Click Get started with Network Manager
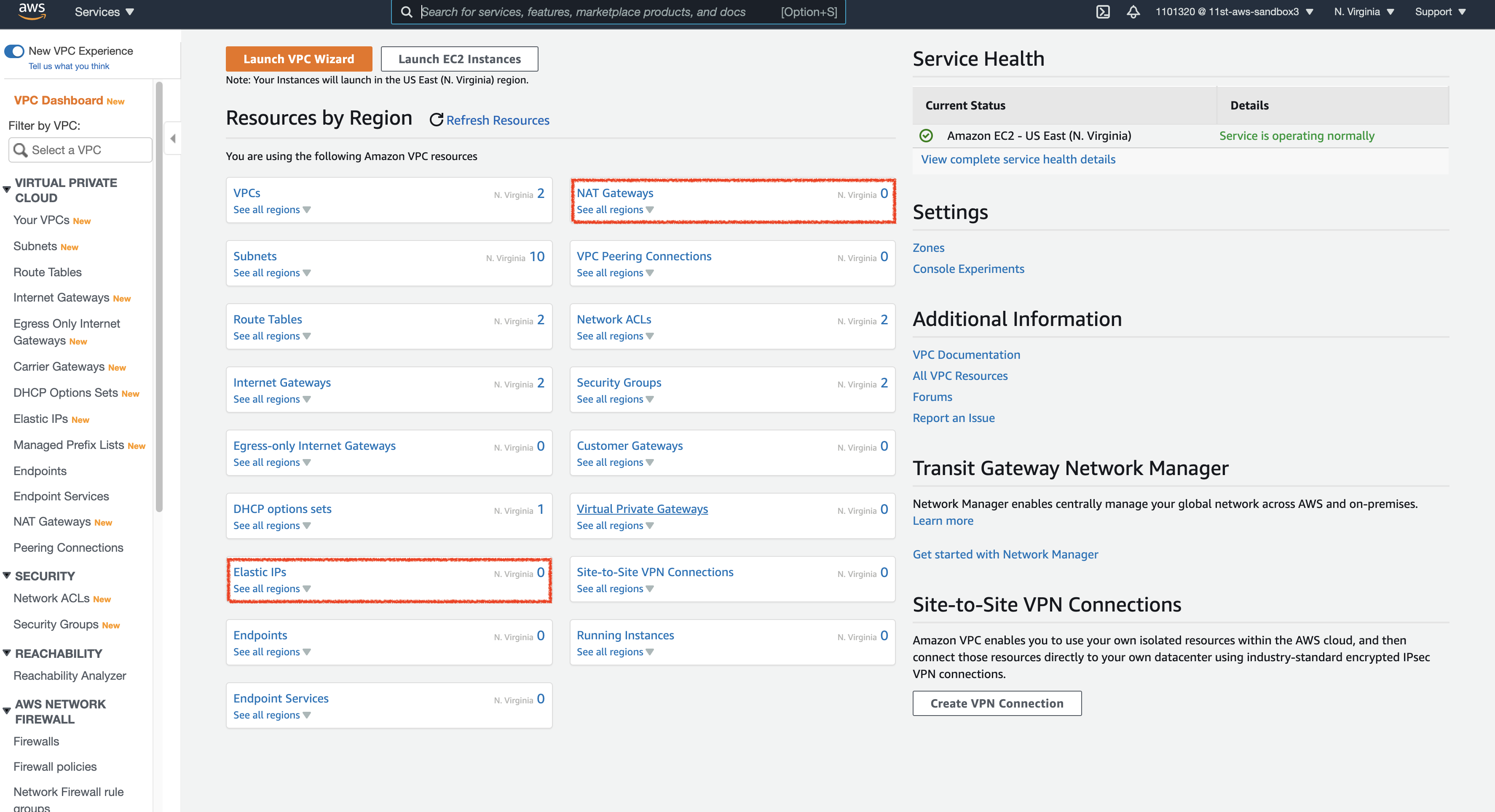The image size is (1495, 812). click(1005, 555)
